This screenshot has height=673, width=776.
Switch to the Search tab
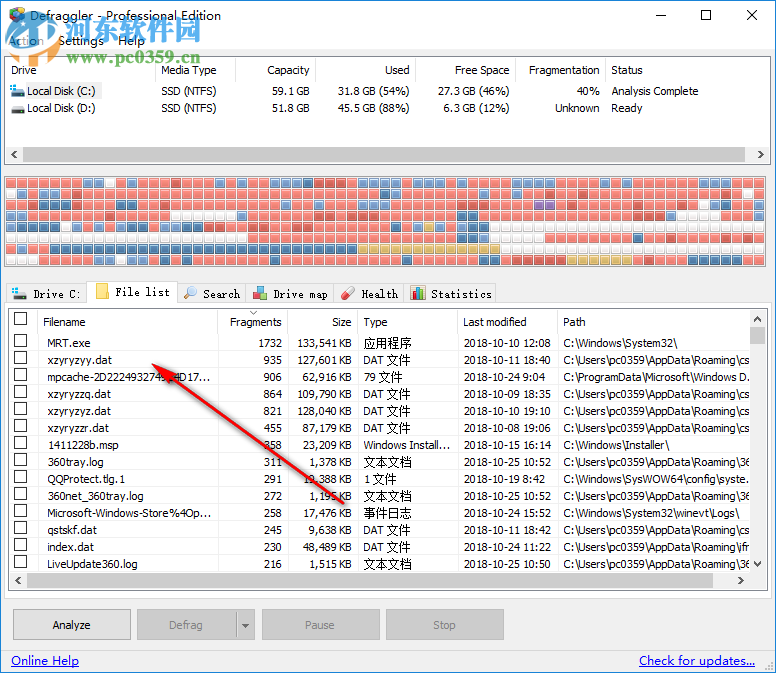(212, 293)
